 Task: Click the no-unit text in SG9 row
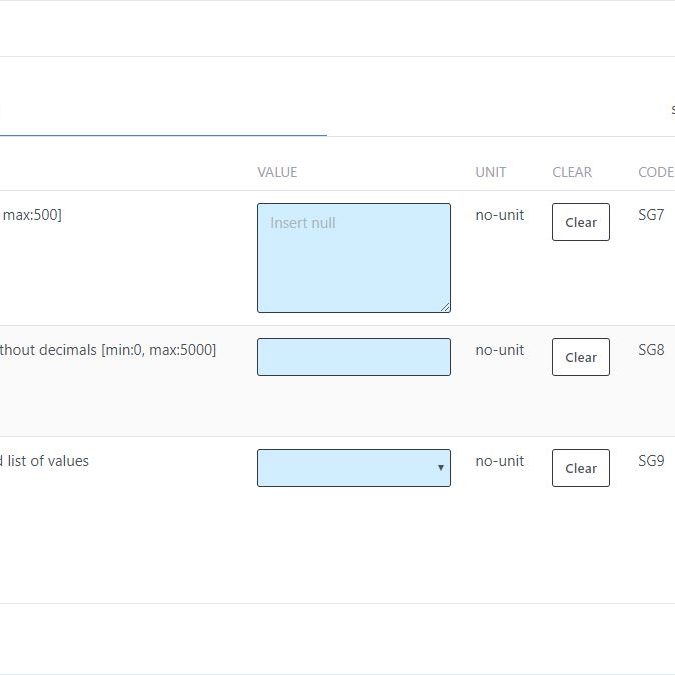(499, 461)
